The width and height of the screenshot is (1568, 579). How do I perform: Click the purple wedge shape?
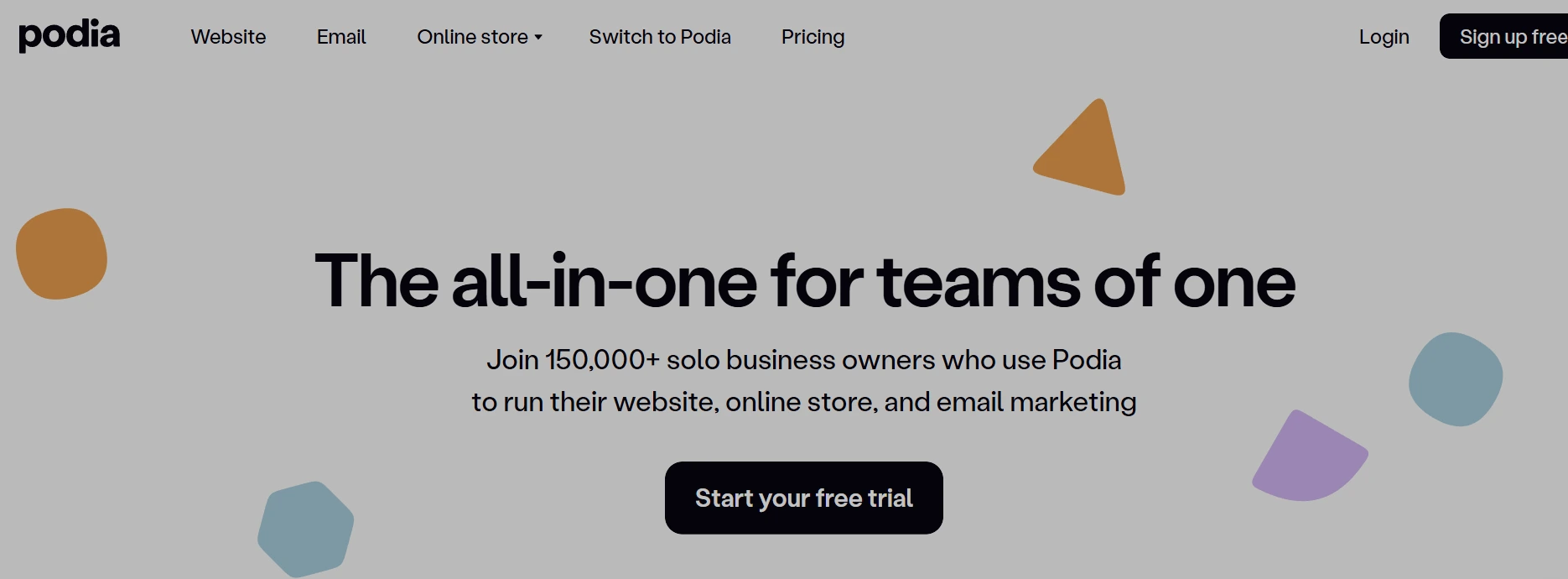pyautogui.click(x=1308, y=456)
